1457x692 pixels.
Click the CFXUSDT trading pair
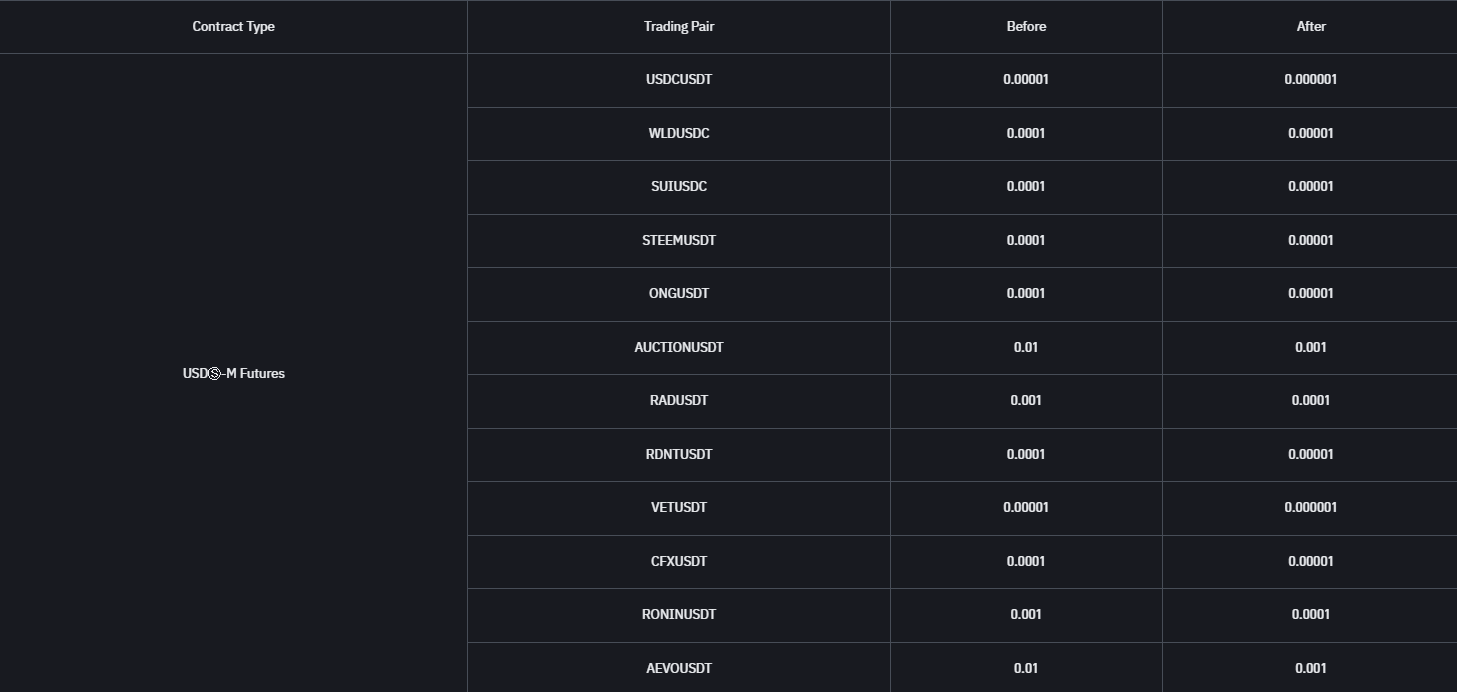[679, 561]
